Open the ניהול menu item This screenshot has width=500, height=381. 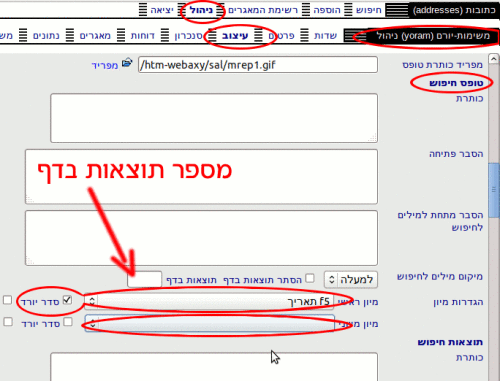201,10
